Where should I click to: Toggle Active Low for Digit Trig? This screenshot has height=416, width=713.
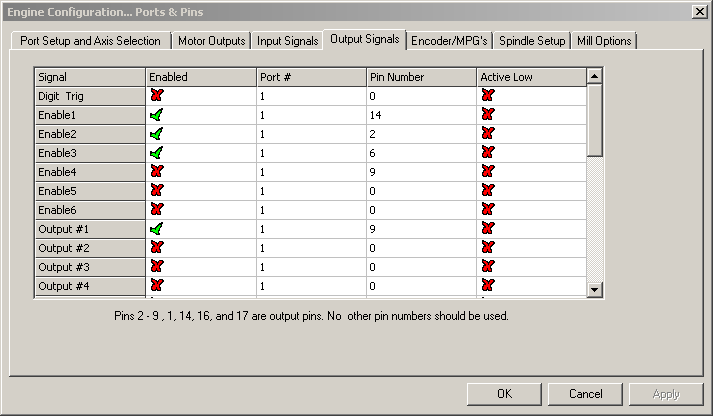pos(488,96)
